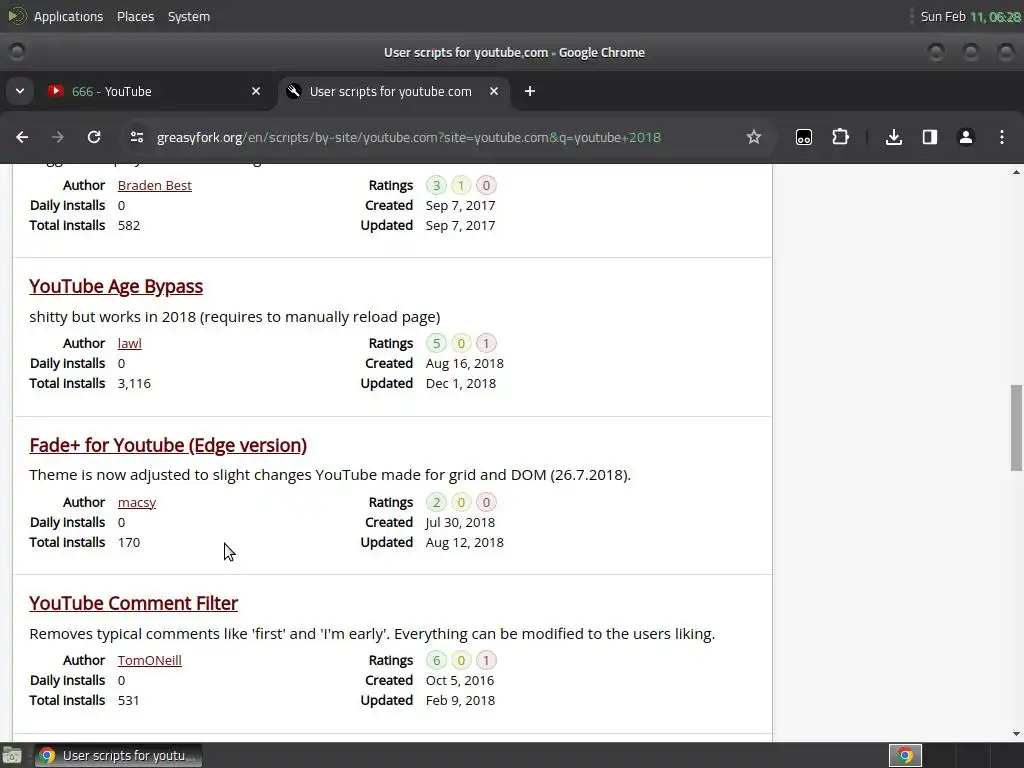Open Fade+ for Youtube (Edge version) script
This screenshot has height=768, width=1024.
coord(168,445)
